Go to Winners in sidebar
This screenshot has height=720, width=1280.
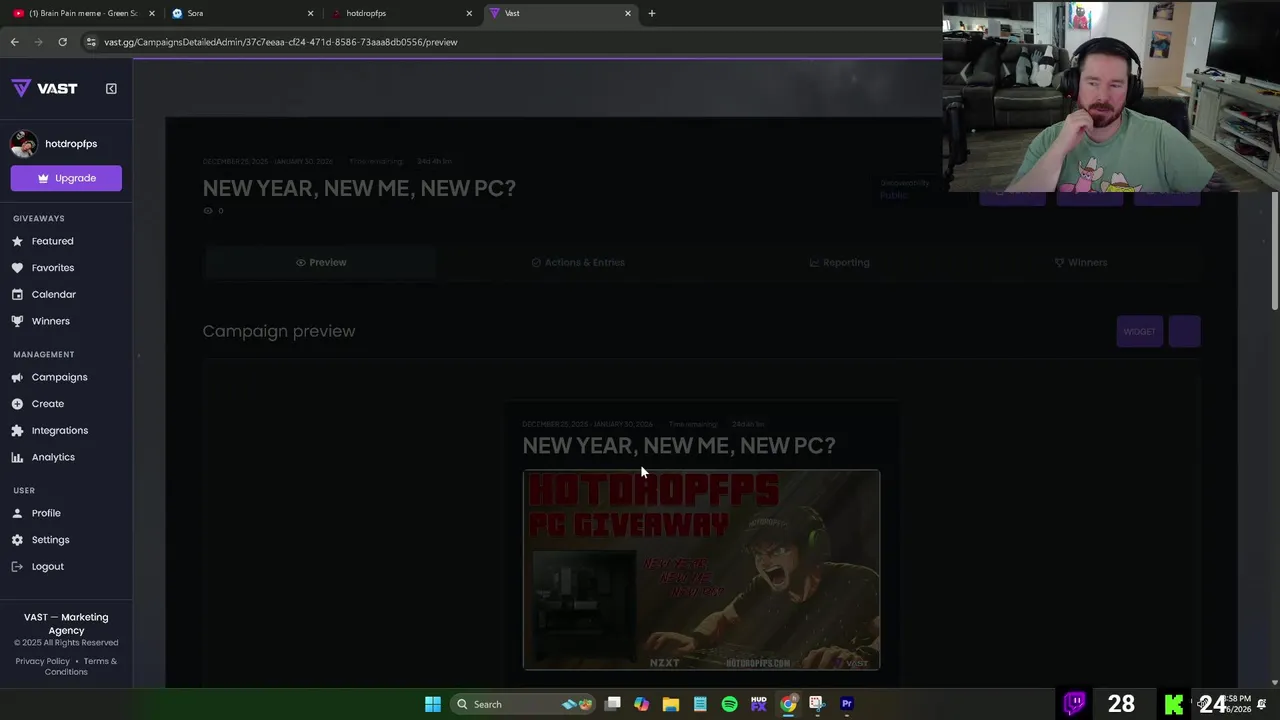pyautogui.click(x=51, y=321)
